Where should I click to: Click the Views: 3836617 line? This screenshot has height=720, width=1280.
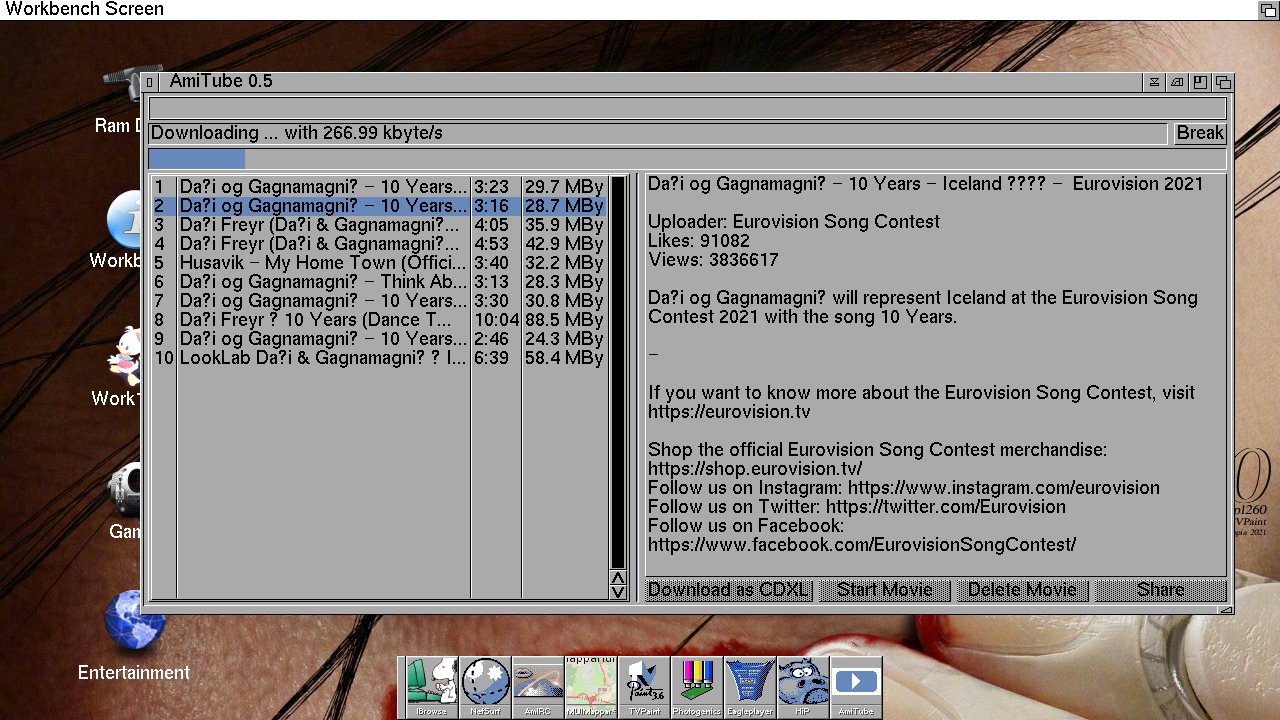713,260
